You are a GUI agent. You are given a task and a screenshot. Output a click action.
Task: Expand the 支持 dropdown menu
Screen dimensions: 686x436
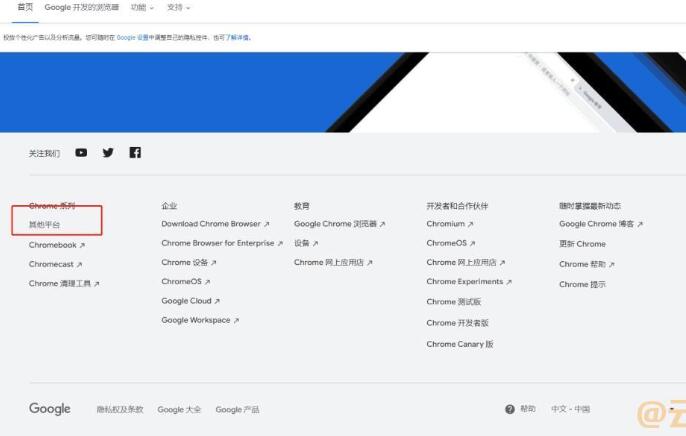[x=178, y=7]
